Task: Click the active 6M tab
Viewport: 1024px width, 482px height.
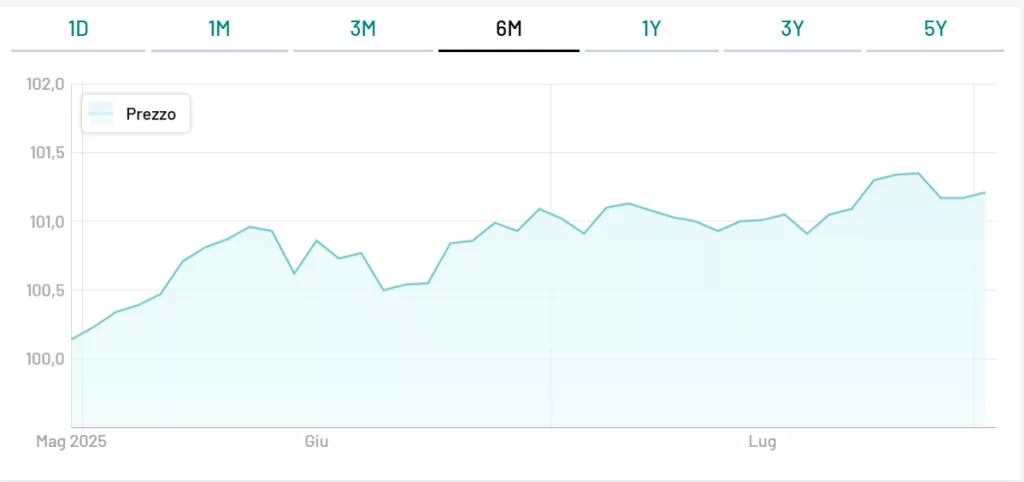Action: coord(509,29)
